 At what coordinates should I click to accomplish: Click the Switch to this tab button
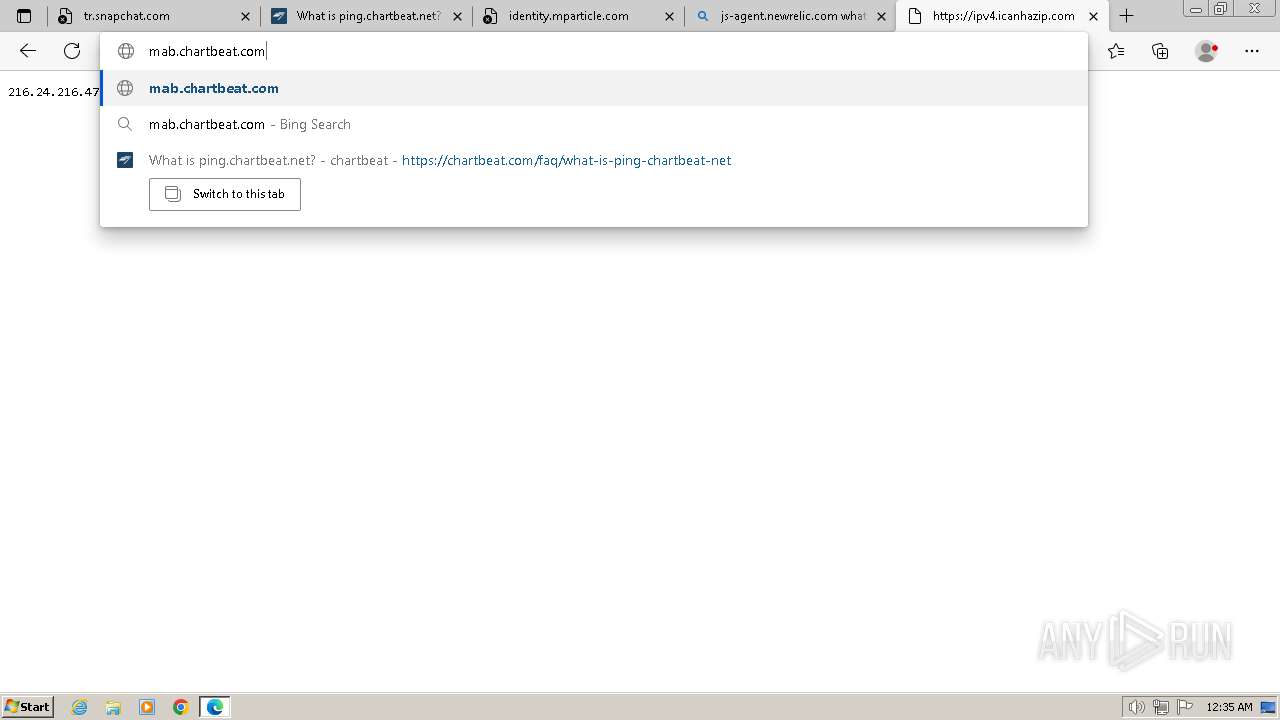point(225,194)
